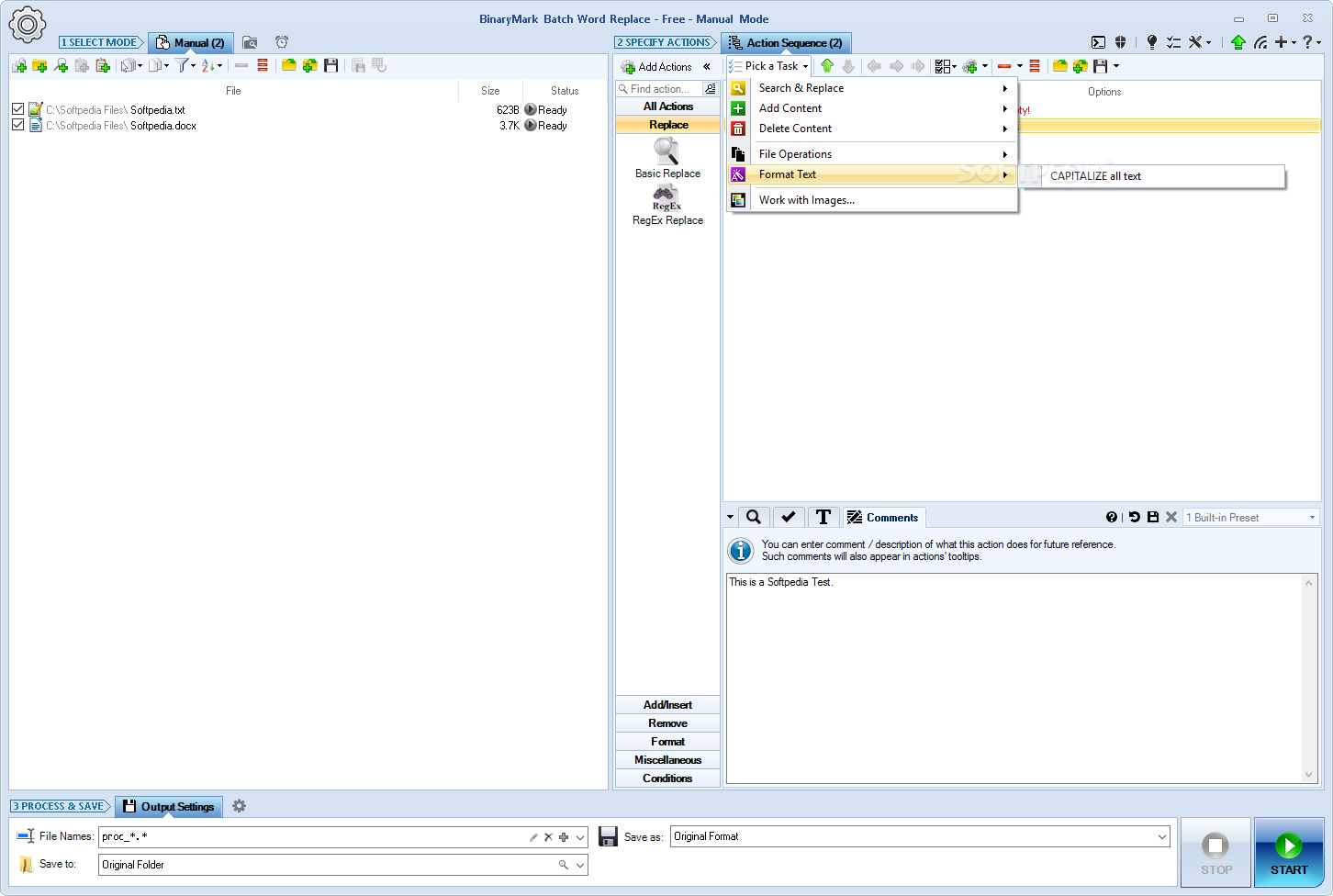Viewport: 1333px width, 896px height.
Task: Click the search and add files icon
Action: (x=61, y=66)
